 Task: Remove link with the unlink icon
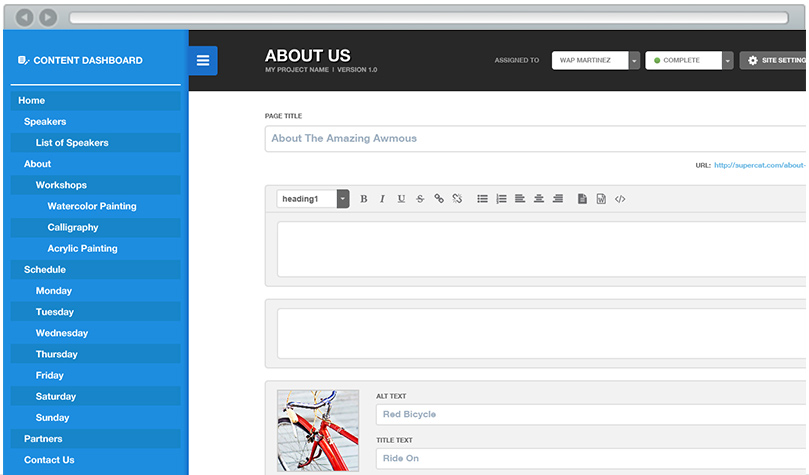[x=457, y=199]
